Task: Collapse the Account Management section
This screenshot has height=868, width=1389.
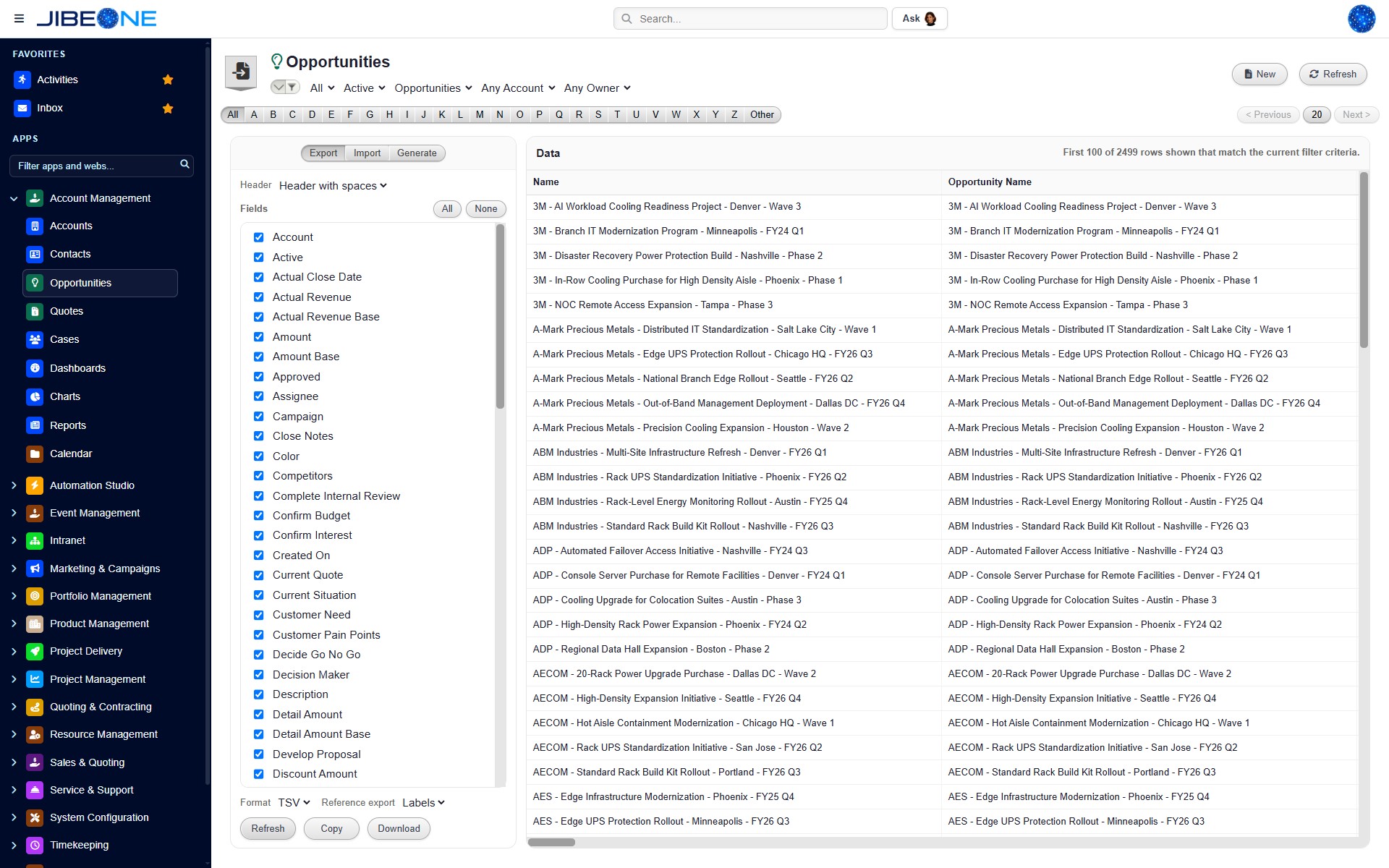Action: pyautogui.click(x=14, y=198)
